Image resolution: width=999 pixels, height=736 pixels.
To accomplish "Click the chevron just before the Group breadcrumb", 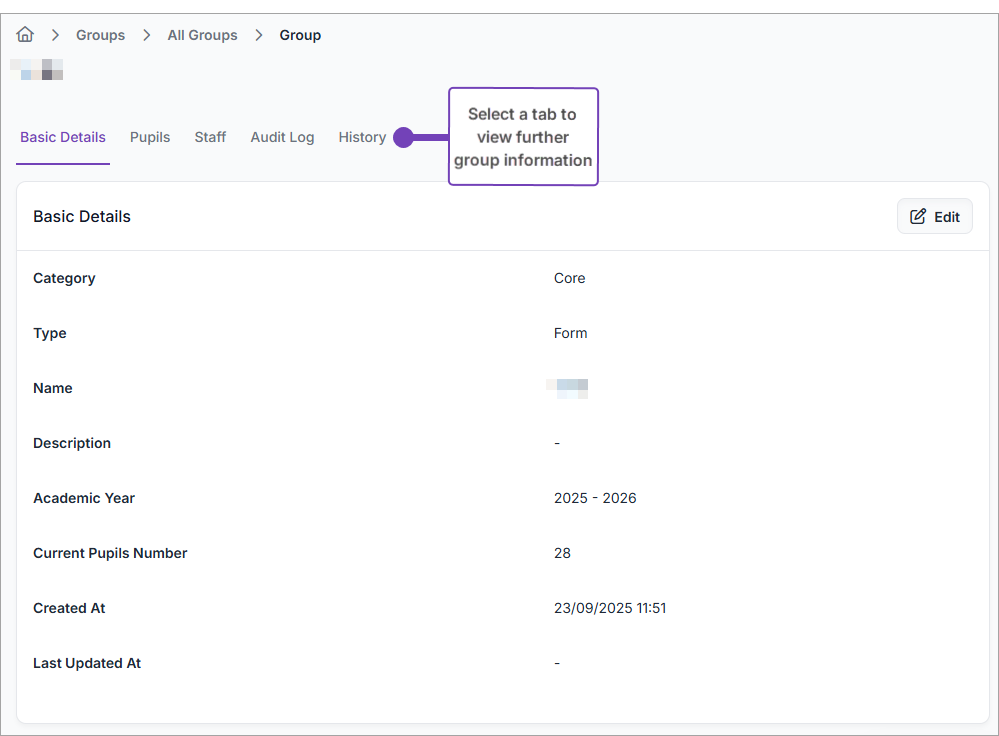I will 259,35.
